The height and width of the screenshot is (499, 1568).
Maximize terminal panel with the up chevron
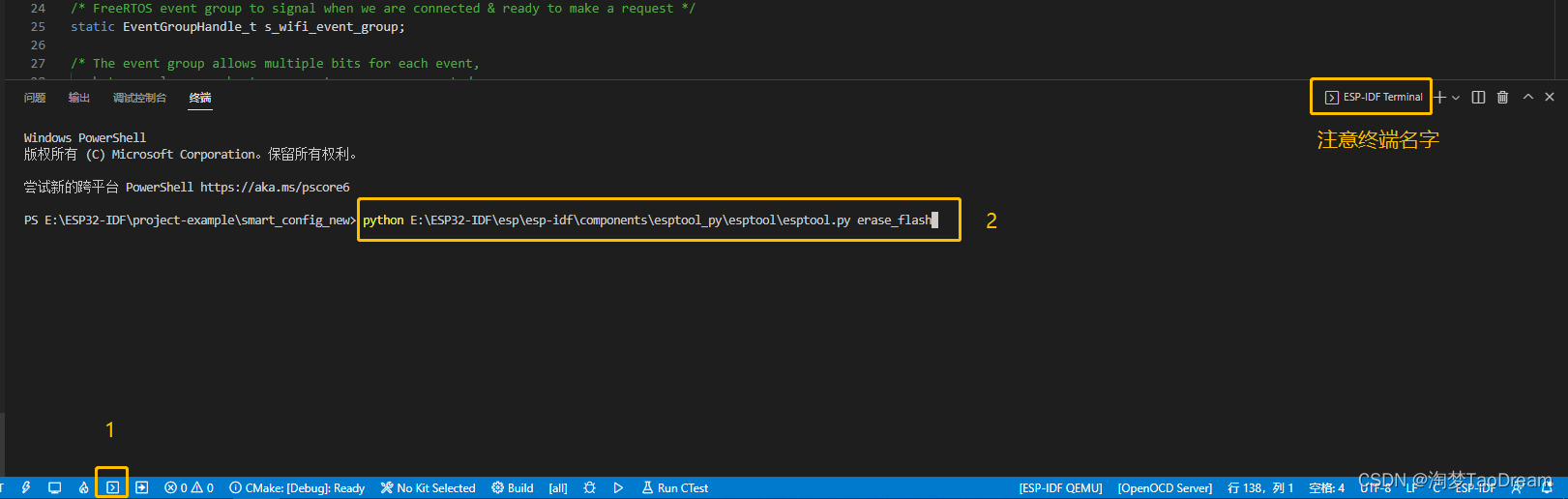[1527, 97]
